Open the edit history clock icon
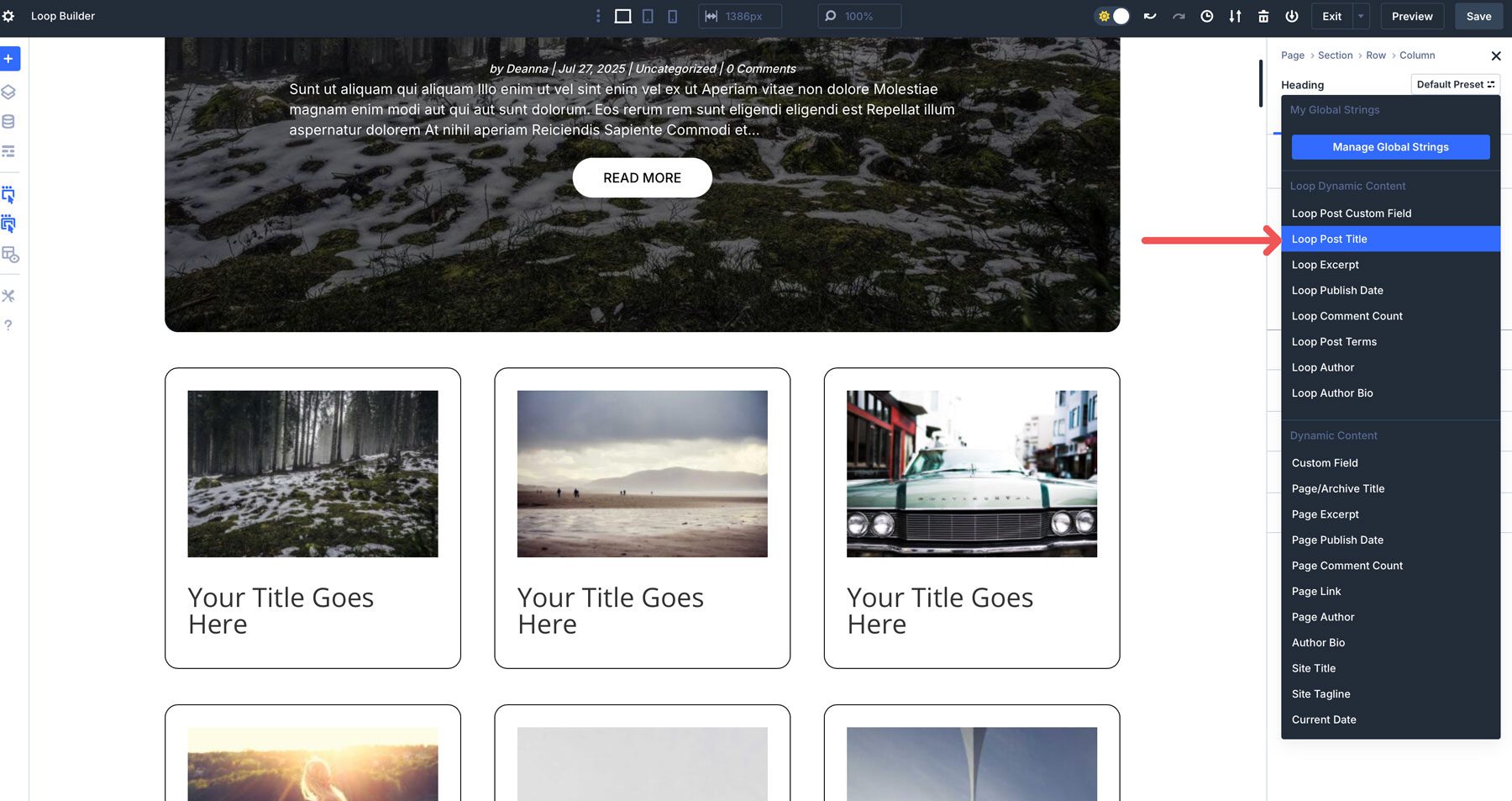This screenshot has width=1512, height=801. coord(1207,15)
